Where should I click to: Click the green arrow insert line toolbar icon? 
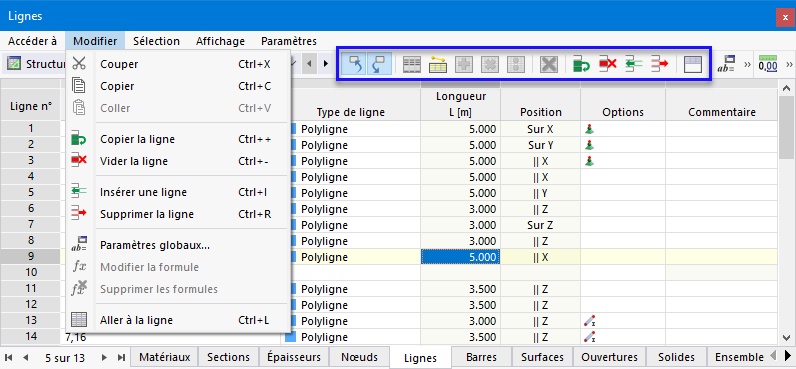click(634, 64)
